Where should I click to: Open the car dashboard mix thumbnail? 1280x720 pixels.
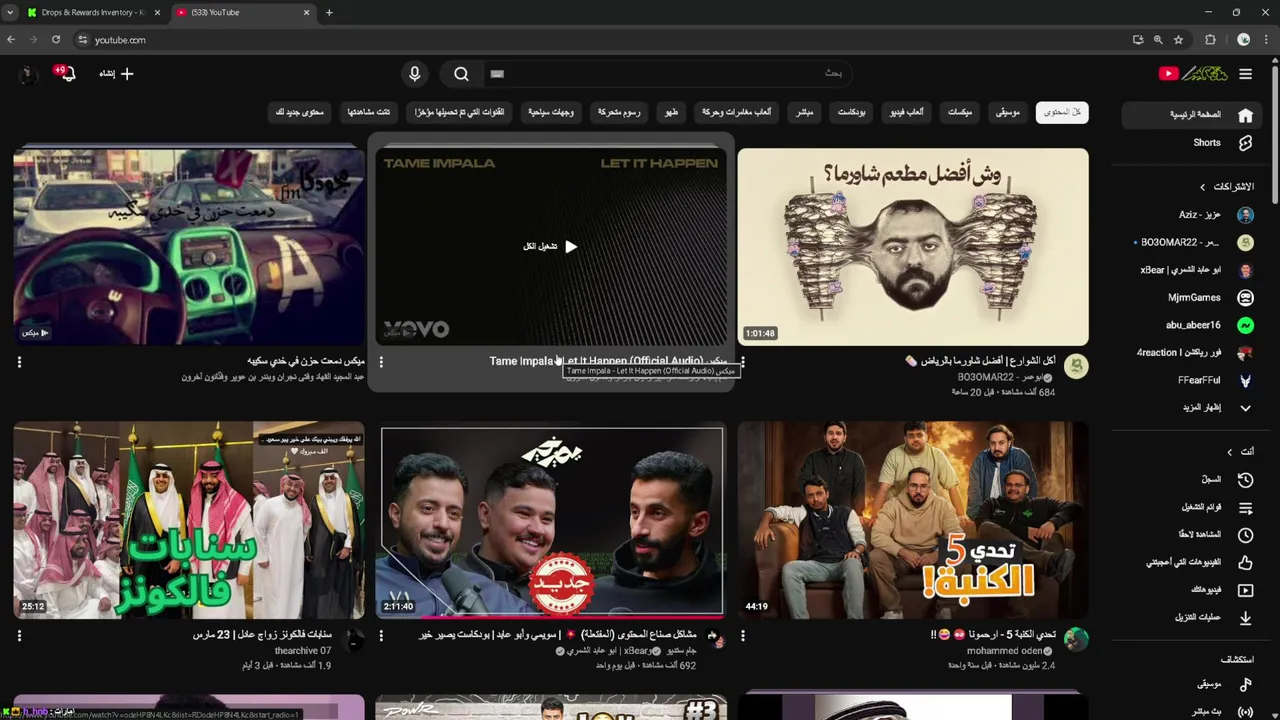[x=189, y=247]
